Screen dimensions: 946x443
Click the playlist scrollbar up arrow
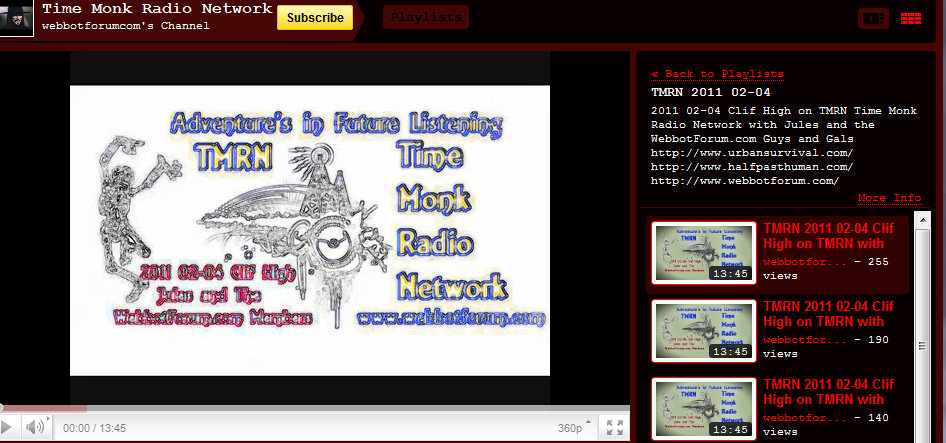click(x=922, y=220)
